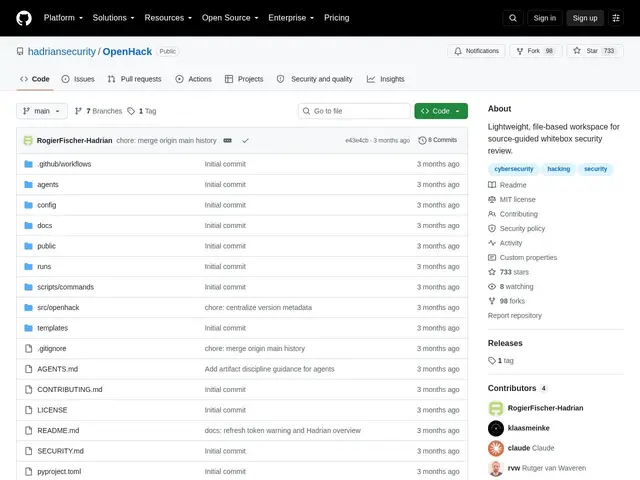The image size is (640, 480).
Task: Open 'Add artifact discipline guidance for agents' commit
Action: (269, 369)
